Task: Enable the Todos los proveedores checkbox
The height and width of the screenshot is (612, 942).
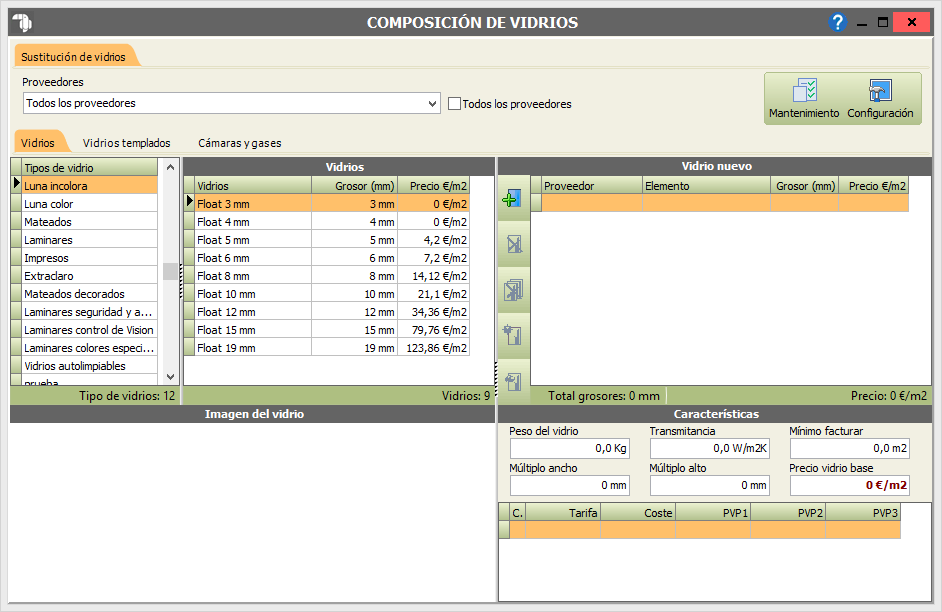Action: tap(455, 104)
